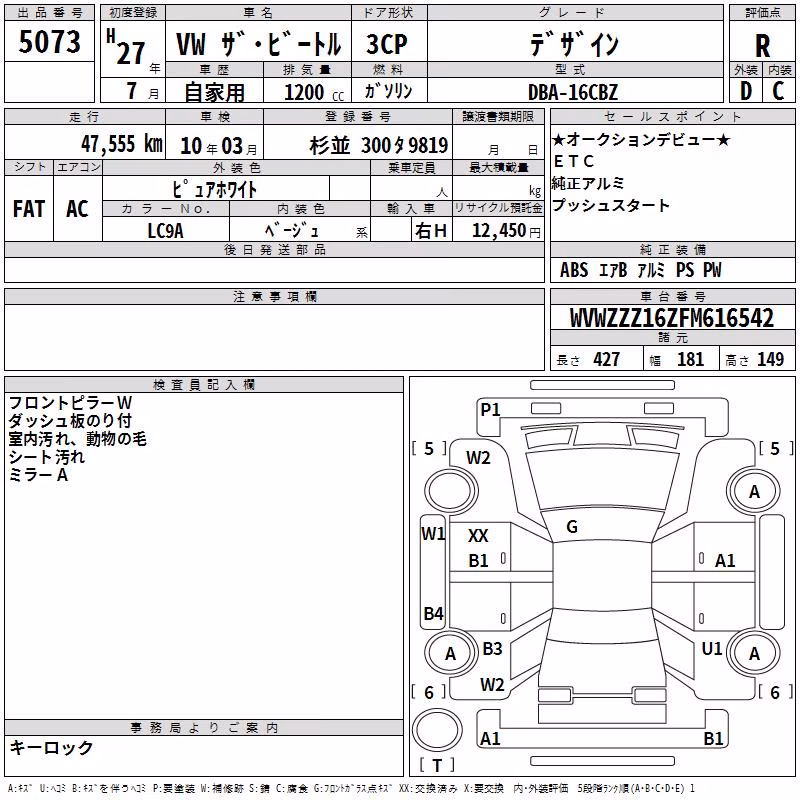This screenshot has width=800, height=800.
Task: Click the exterior grade D
Action: (x=746, y=91)
